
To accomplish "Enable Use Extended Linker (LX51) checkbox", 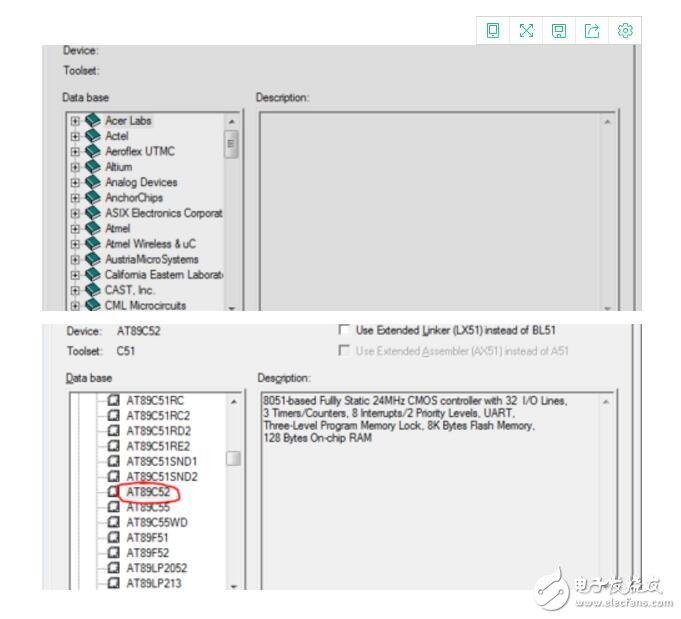I will (345, 330).
